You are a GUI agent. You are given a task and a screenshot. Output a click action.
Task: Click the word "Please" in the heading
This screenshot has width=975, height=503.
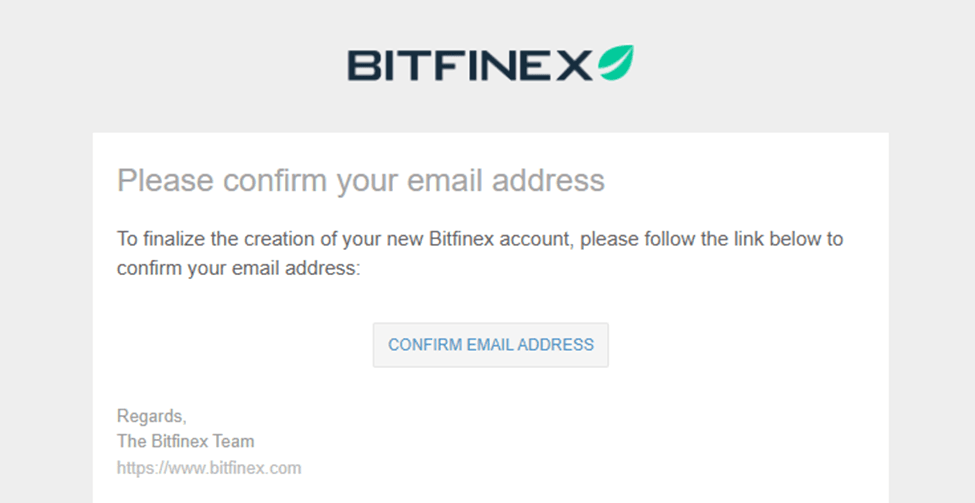coord(165,181)
